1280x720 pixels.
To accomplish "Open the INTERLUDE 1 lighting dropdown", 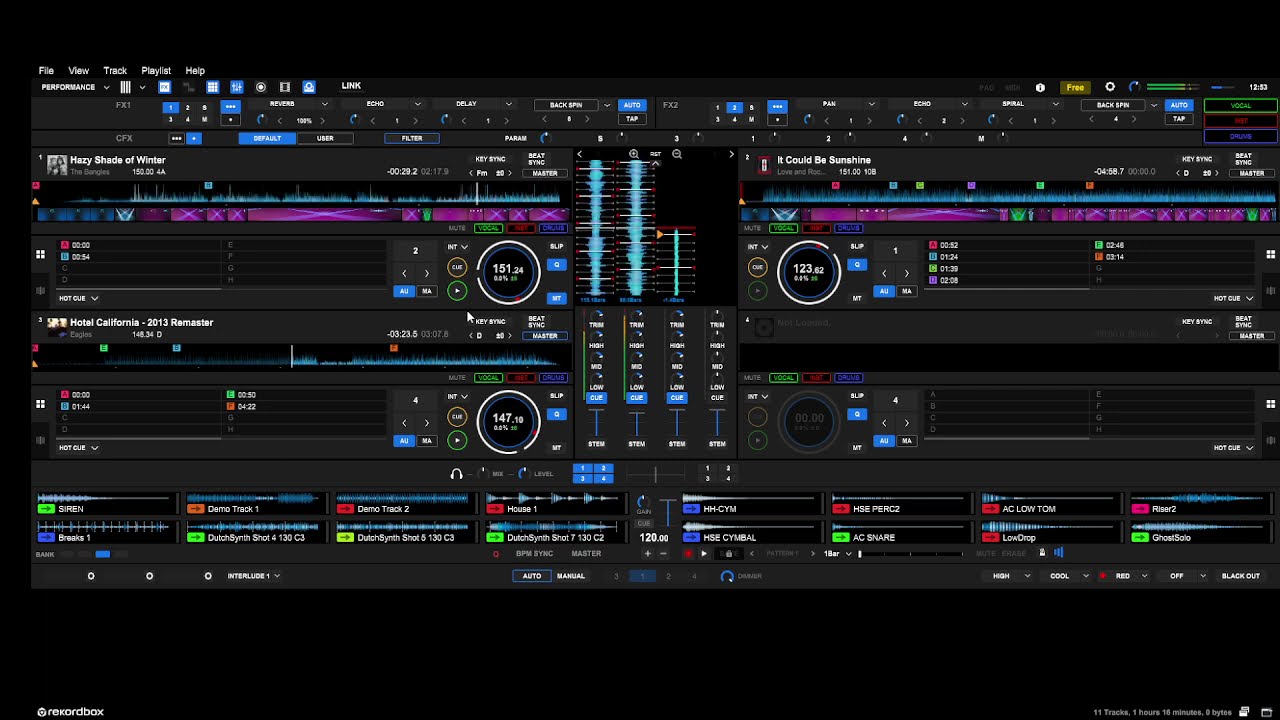I will click(x=254, y=576).
